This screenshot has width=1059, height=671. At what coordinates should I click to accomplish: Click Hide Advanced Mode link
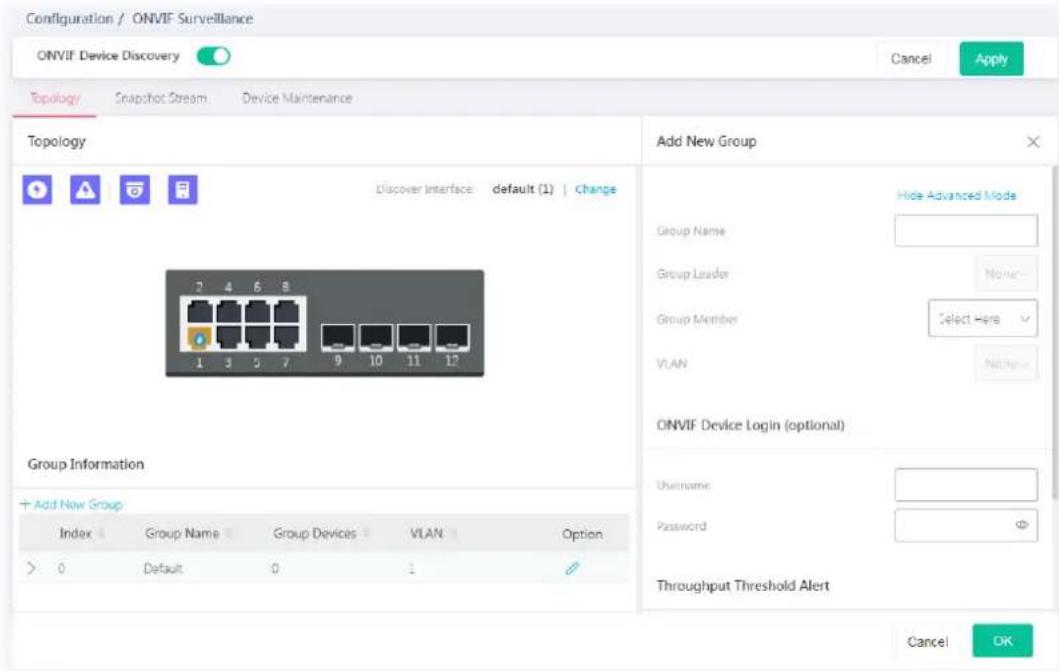[956, 195]
